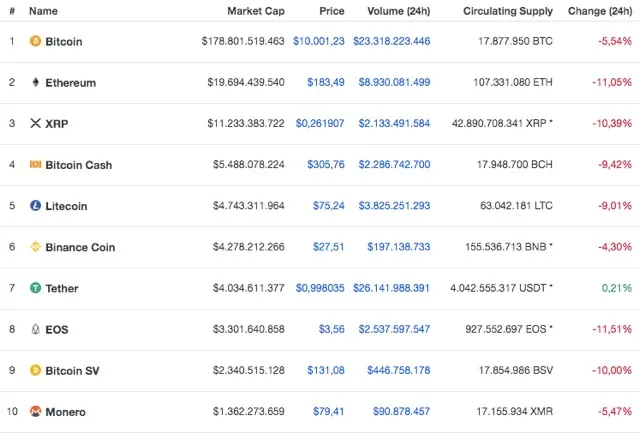This screenshot has height=434, width=640.
Task: Open the Bitcoin Cash name link
Action: [x=78, y=165]
